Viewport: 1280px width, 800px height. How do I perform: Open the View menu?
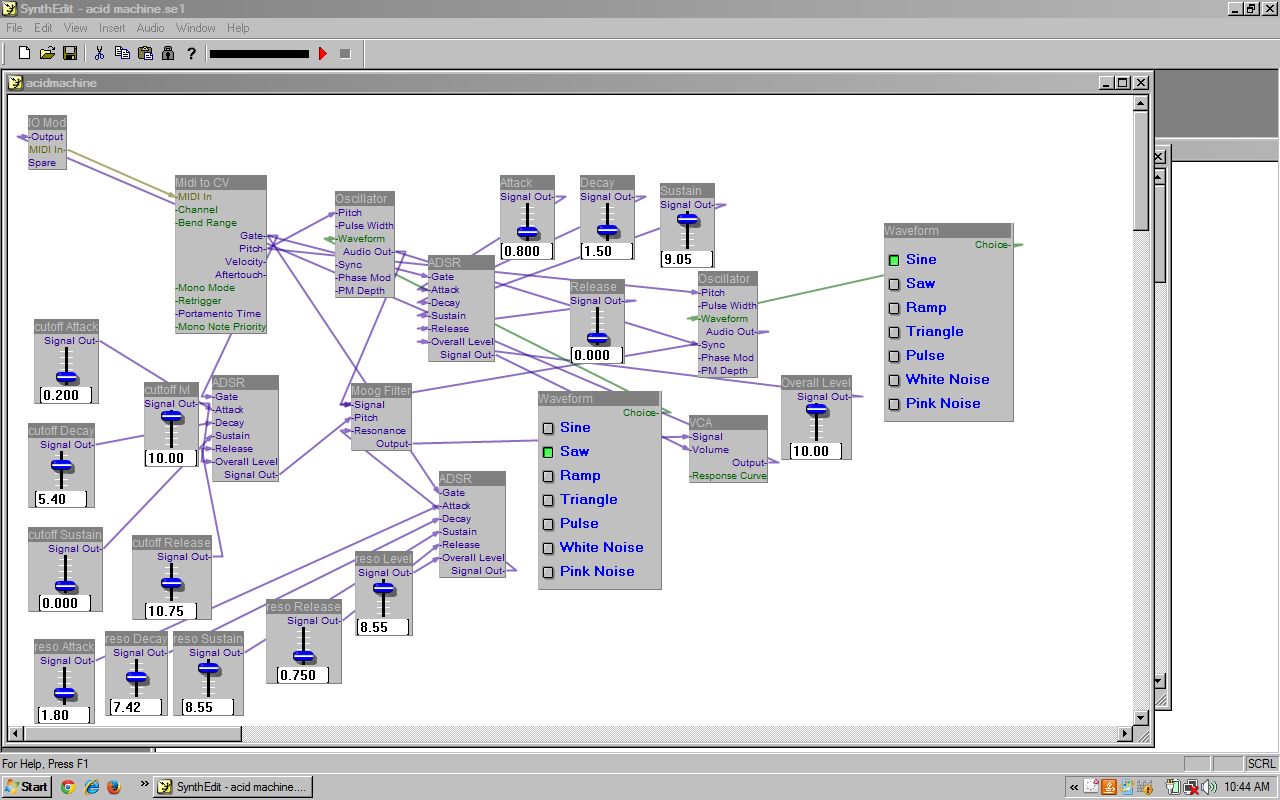[76, 28]
